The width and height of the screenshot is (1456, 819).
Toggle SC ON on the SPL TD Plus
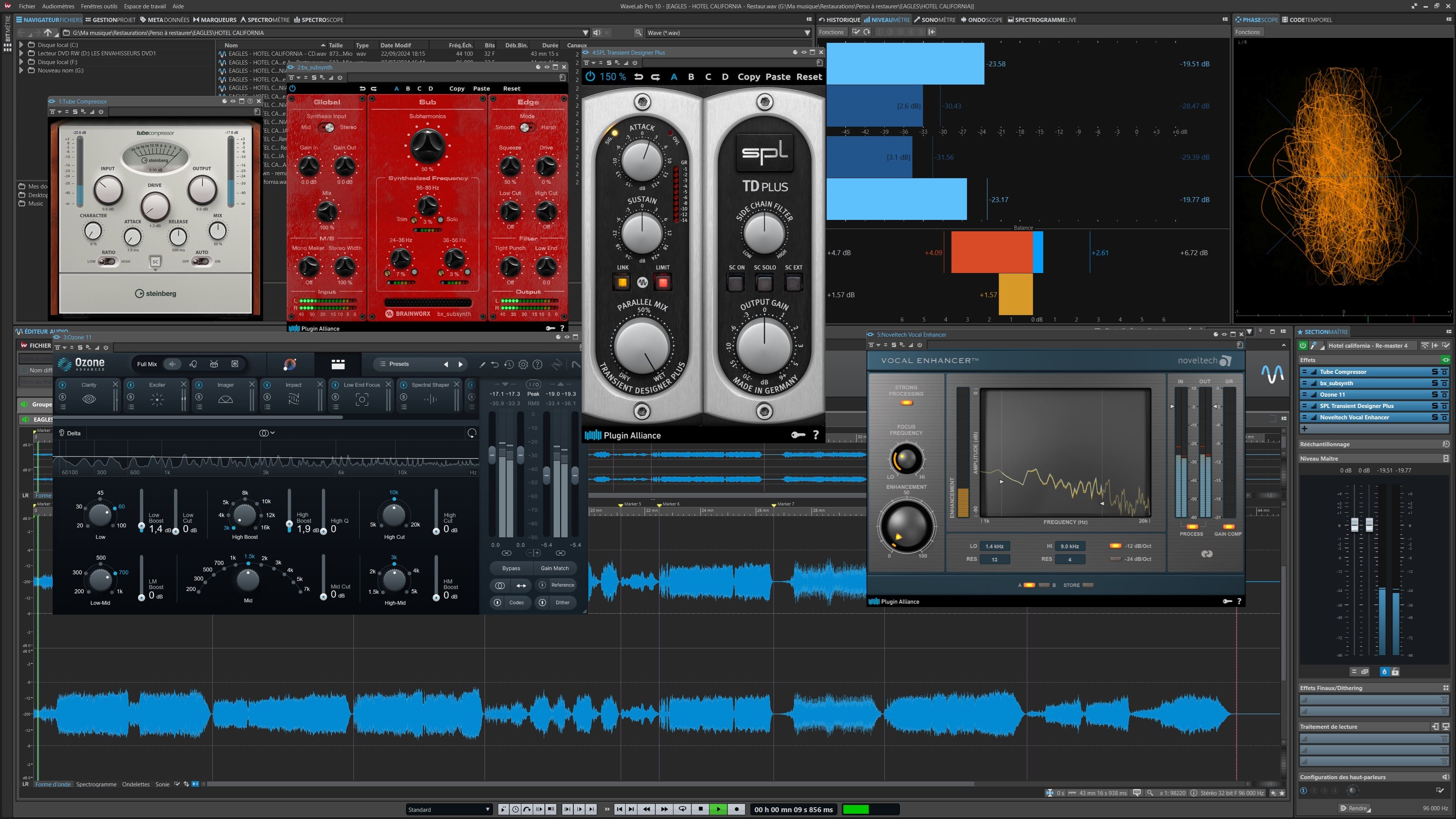[x=736, y=282]
